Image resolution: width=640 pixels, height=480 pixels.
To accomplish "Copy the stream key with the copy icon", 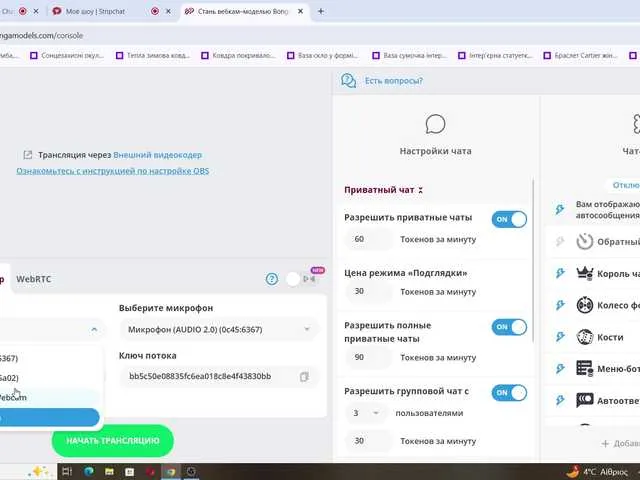I will pos(305,377).
